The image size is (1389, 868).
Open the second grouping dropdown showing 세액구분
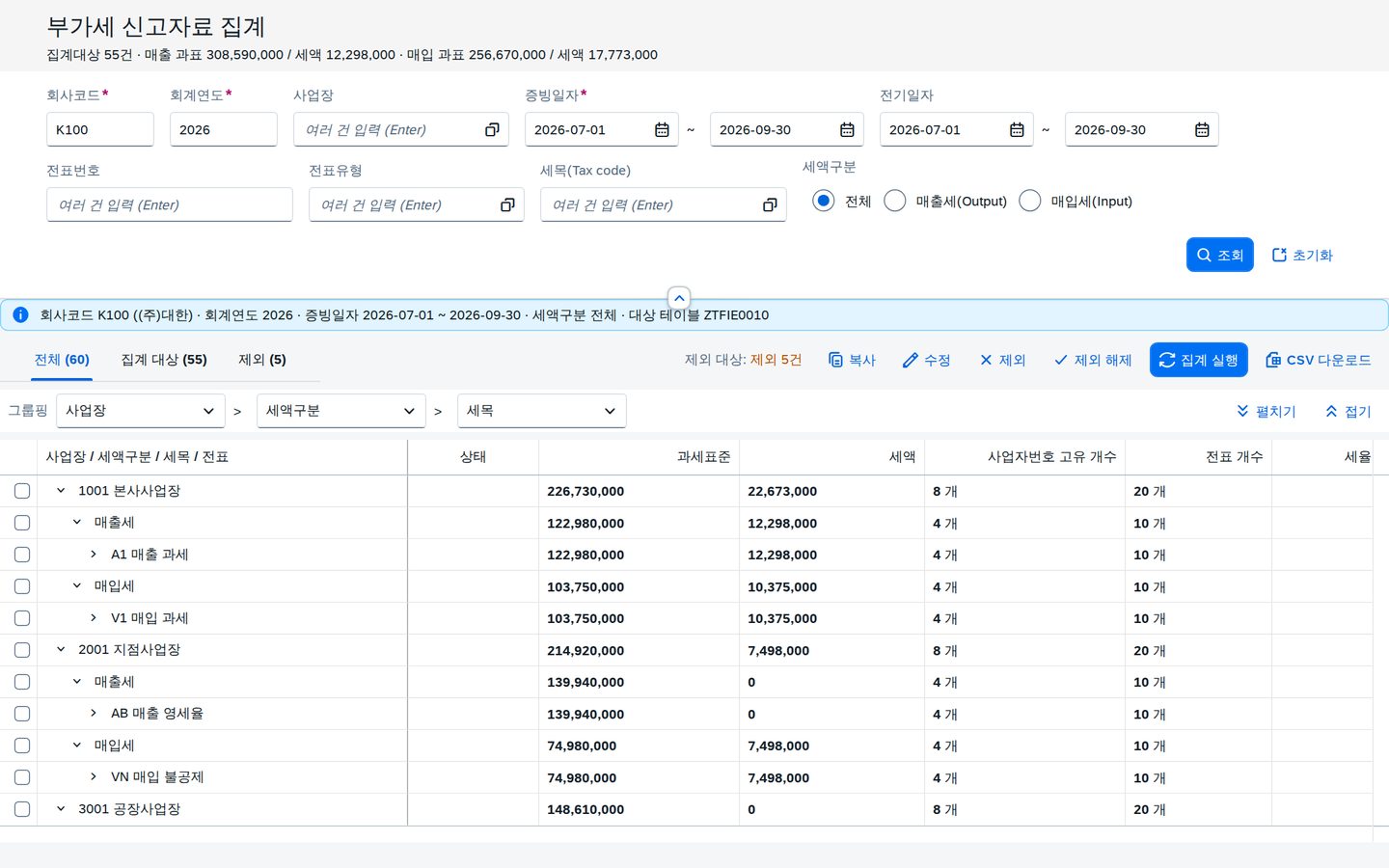(x=341, y=411)
